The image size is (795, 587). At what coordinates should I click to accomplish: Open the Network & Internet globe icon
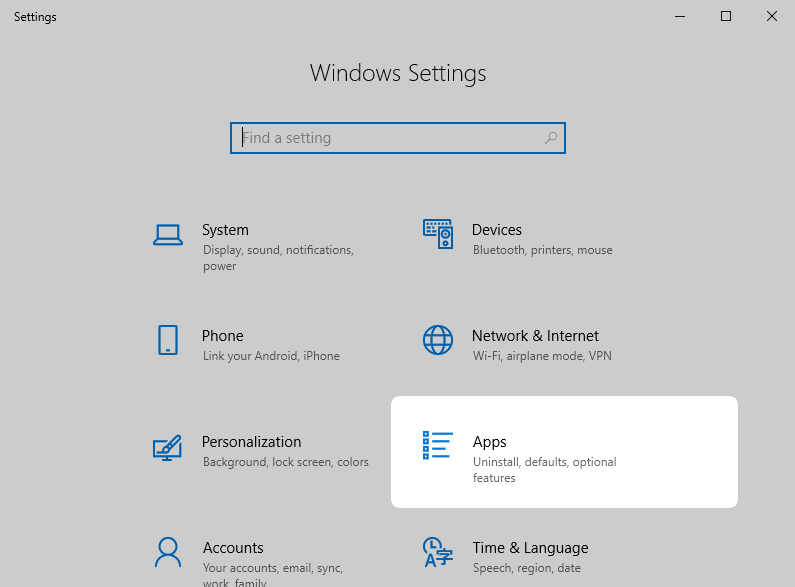pyautogui.click(x=438, y=340)
